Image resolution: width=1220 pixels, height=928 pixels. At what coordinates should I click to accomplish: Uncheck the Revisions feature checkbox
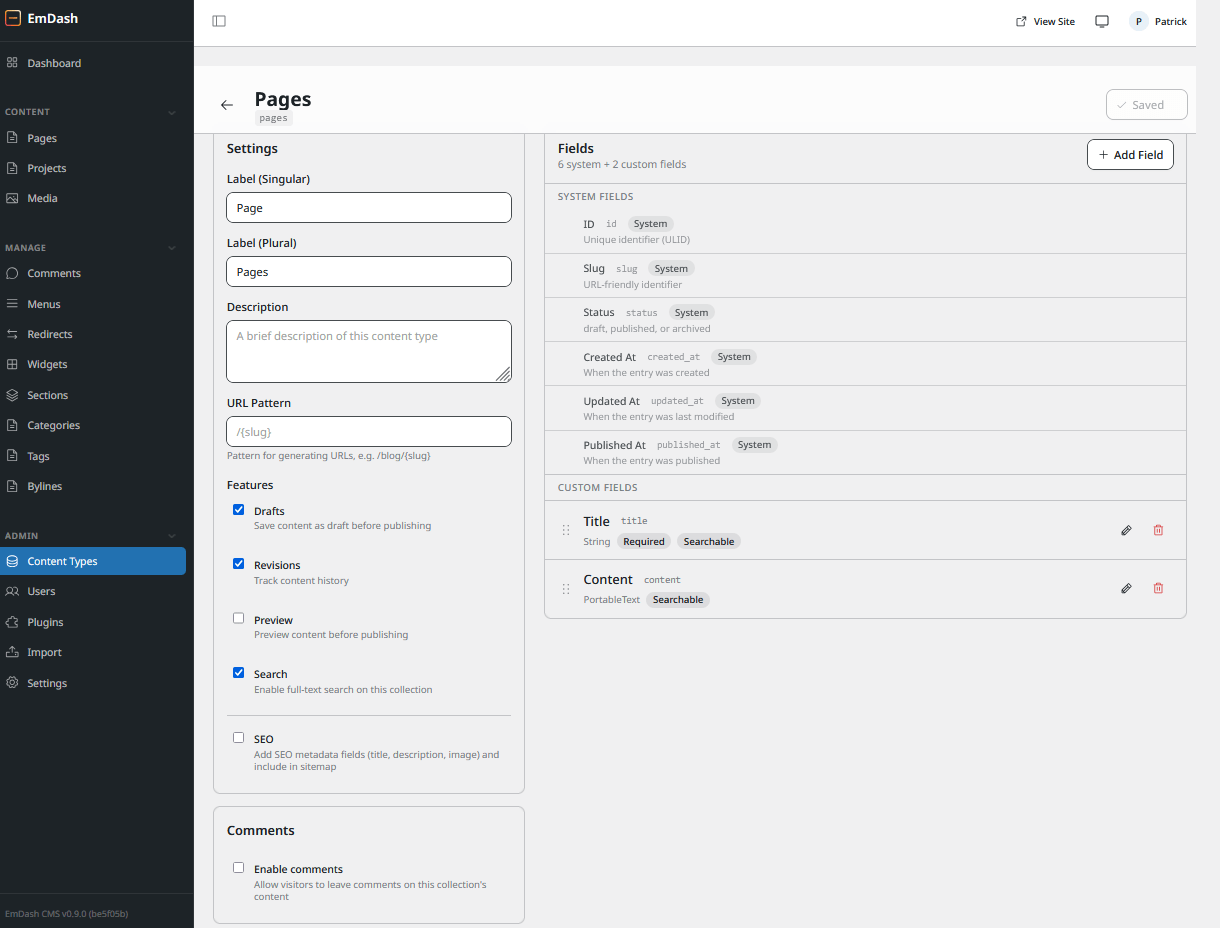point(238,564)
